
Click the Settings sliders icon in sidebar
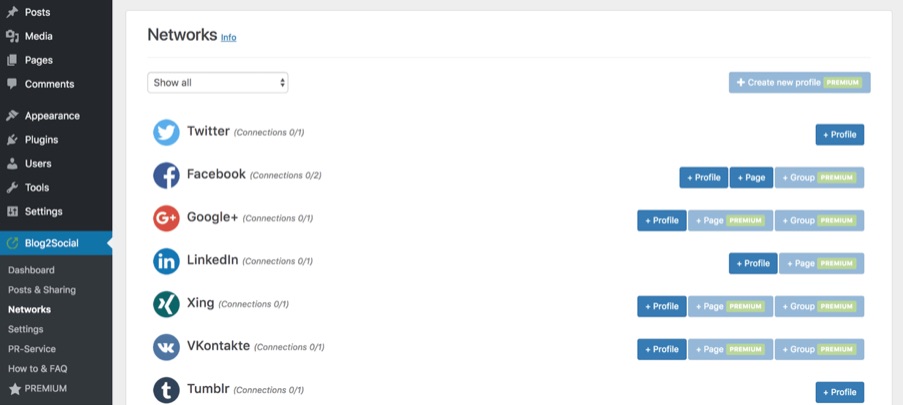pos(12,211)
